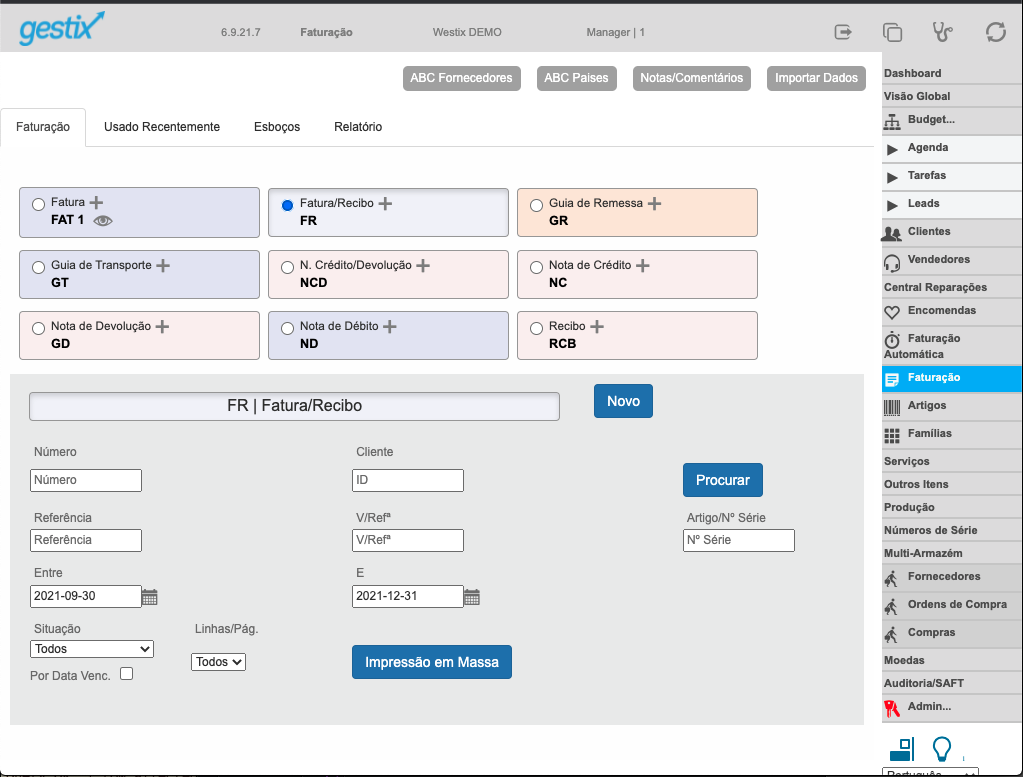This screenshot has width=1023, height=777.
Task: Focus the Número input field
Action: tap(86, 480)
